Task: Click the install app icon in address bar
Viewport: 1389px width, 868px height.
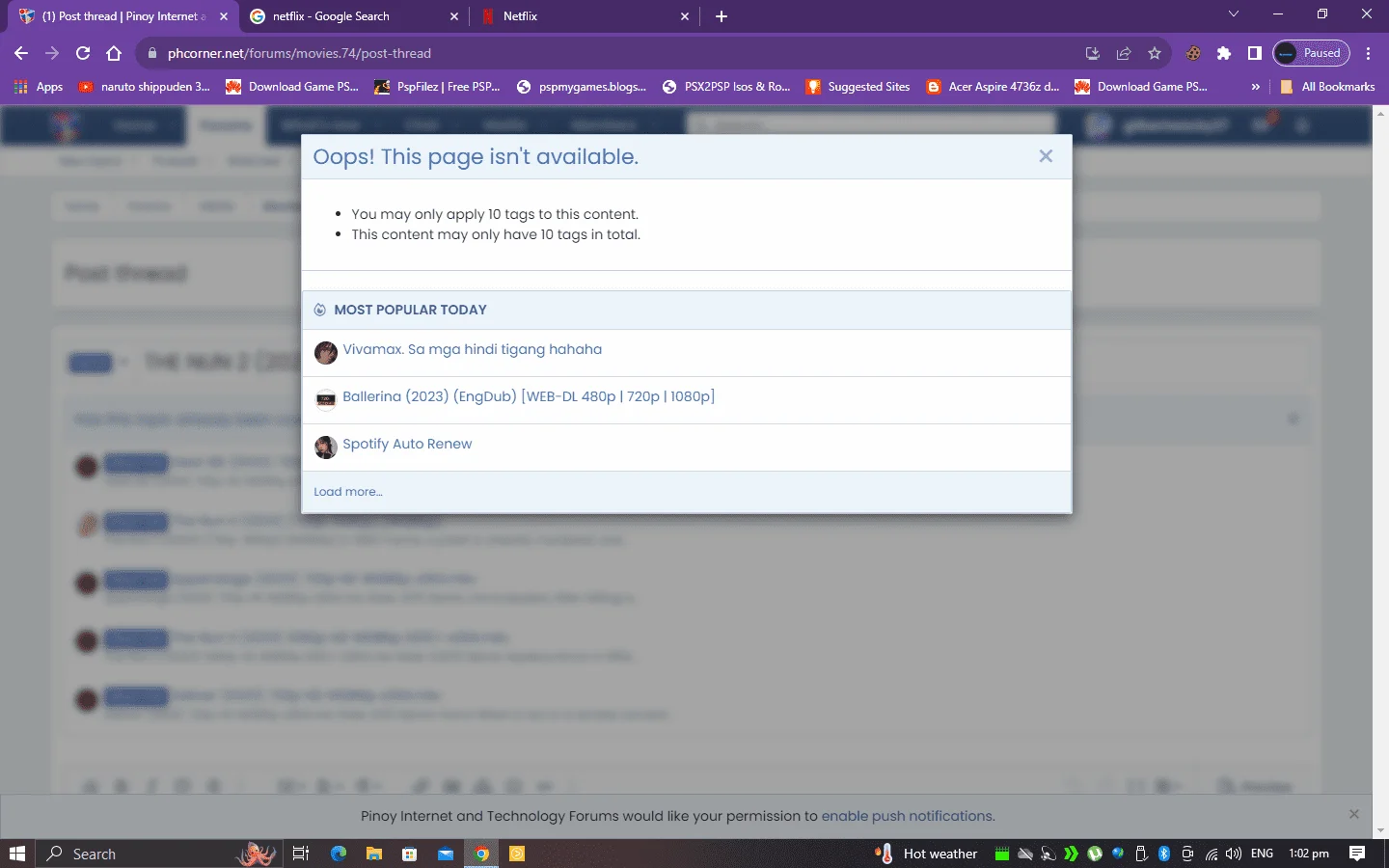Action: pos(1093,53)
